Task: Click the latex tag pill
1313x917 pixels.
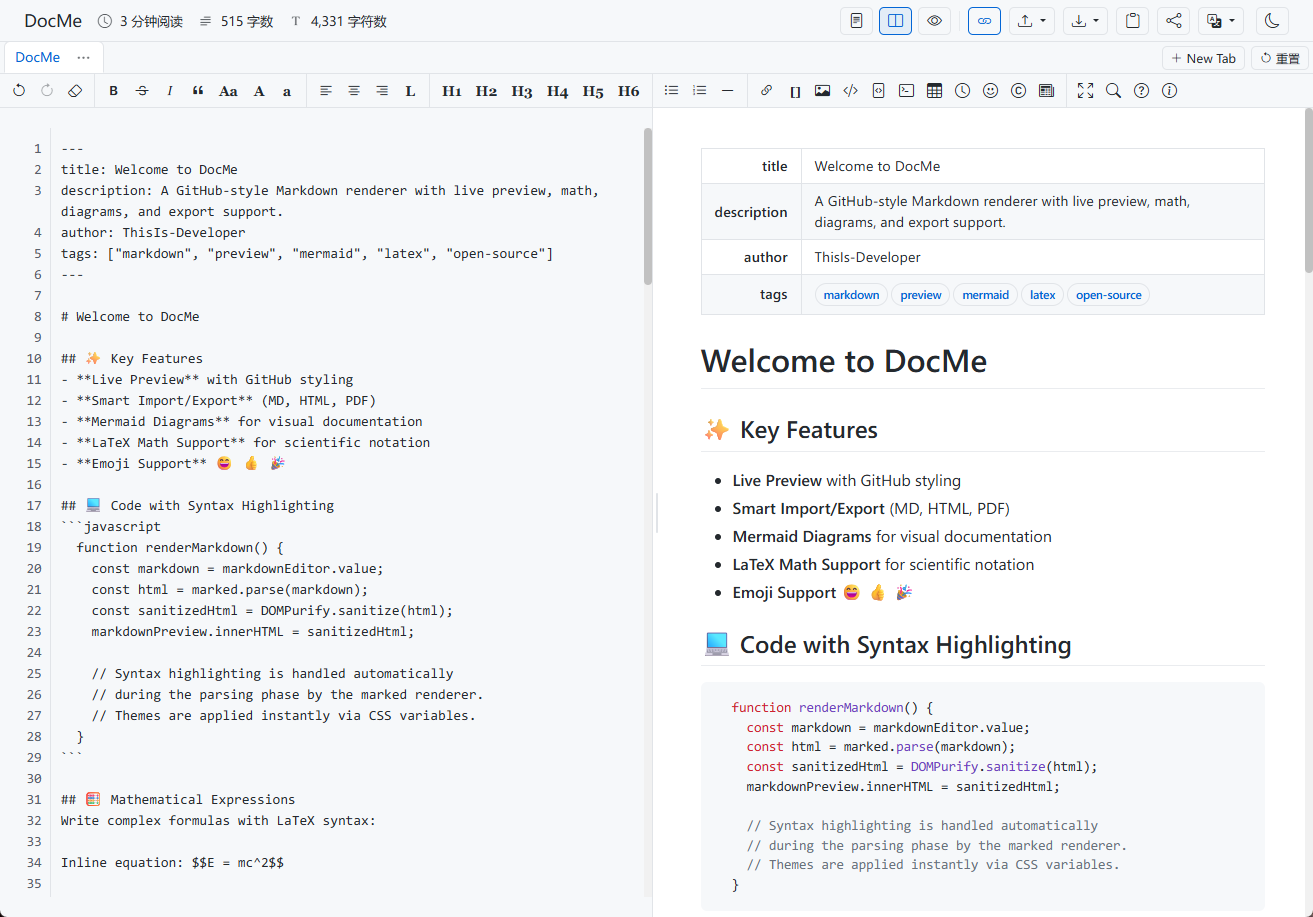Action: click(1043, 295)
